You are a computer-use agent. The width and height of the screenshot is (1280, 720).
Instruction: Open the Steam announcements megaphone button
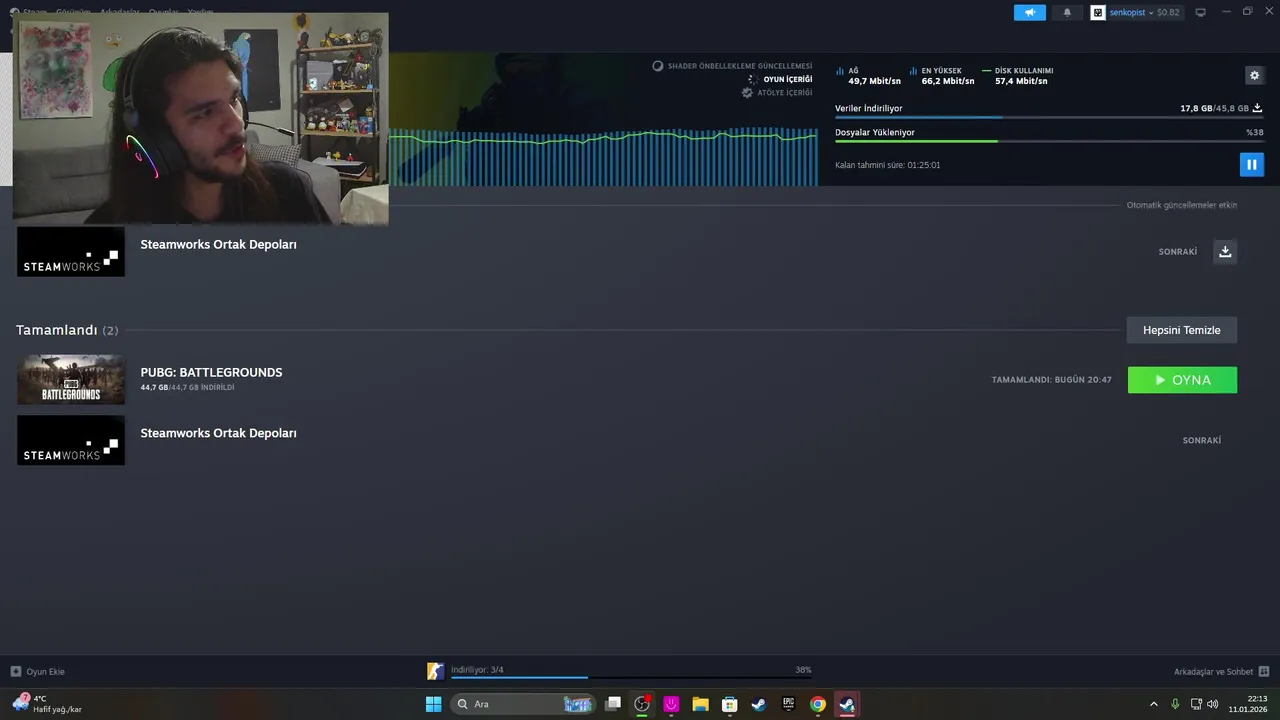click(1029, 12)
